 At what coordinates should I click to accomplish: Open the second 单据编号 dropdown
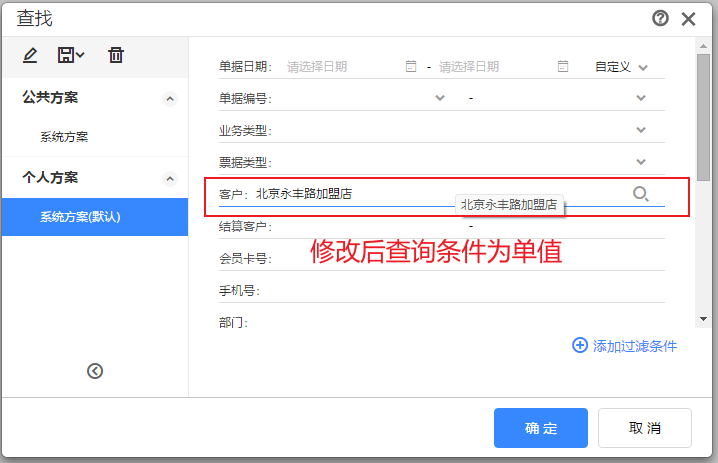pos(641,98)
